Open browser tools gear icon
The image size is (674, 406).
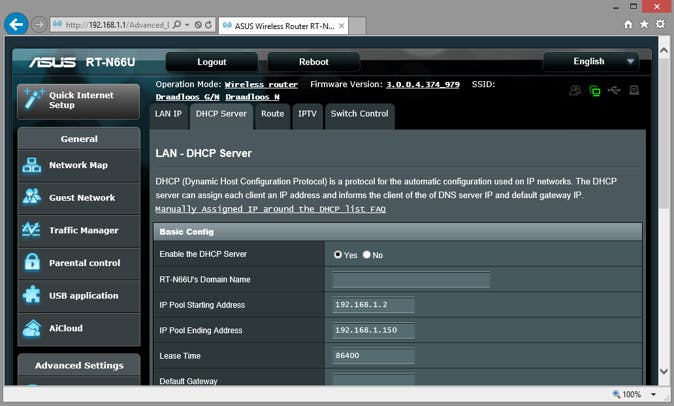pos(660,24)
